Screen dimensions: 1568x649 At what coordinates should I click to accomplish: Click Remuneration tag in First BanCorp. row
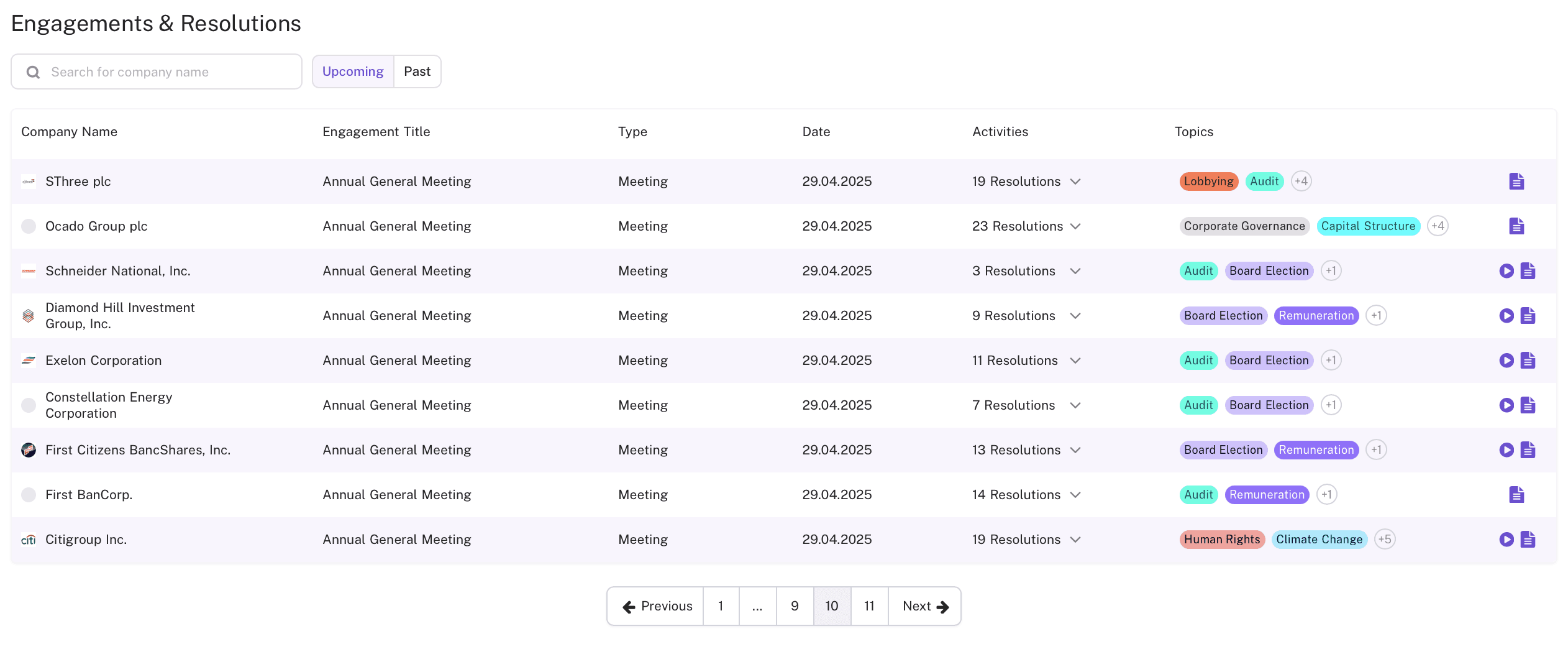[1267, 495]
